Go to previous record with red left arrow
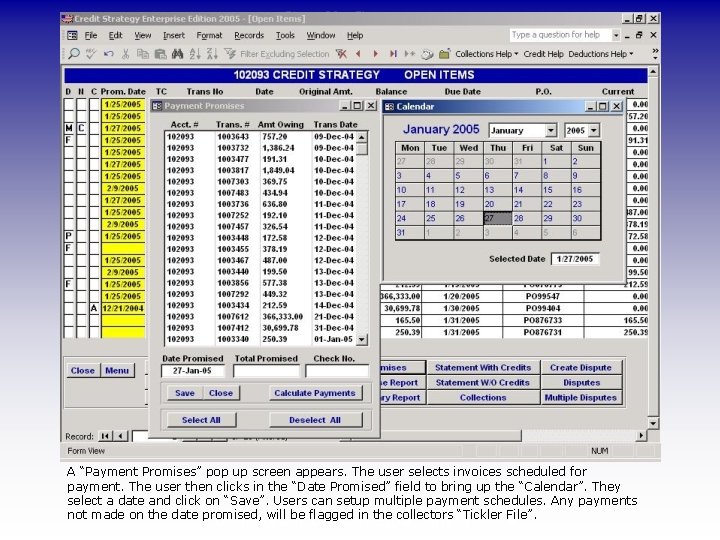Image resolution: width=720 pixels, height=540 pixels. click(358, 54)
